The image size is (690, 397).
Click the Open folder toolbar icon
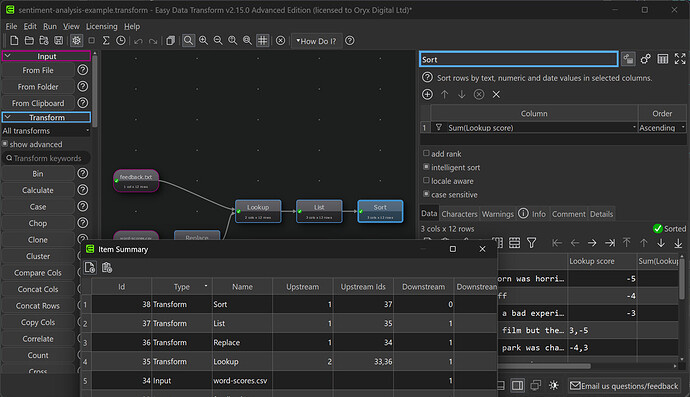pos(29,41)
